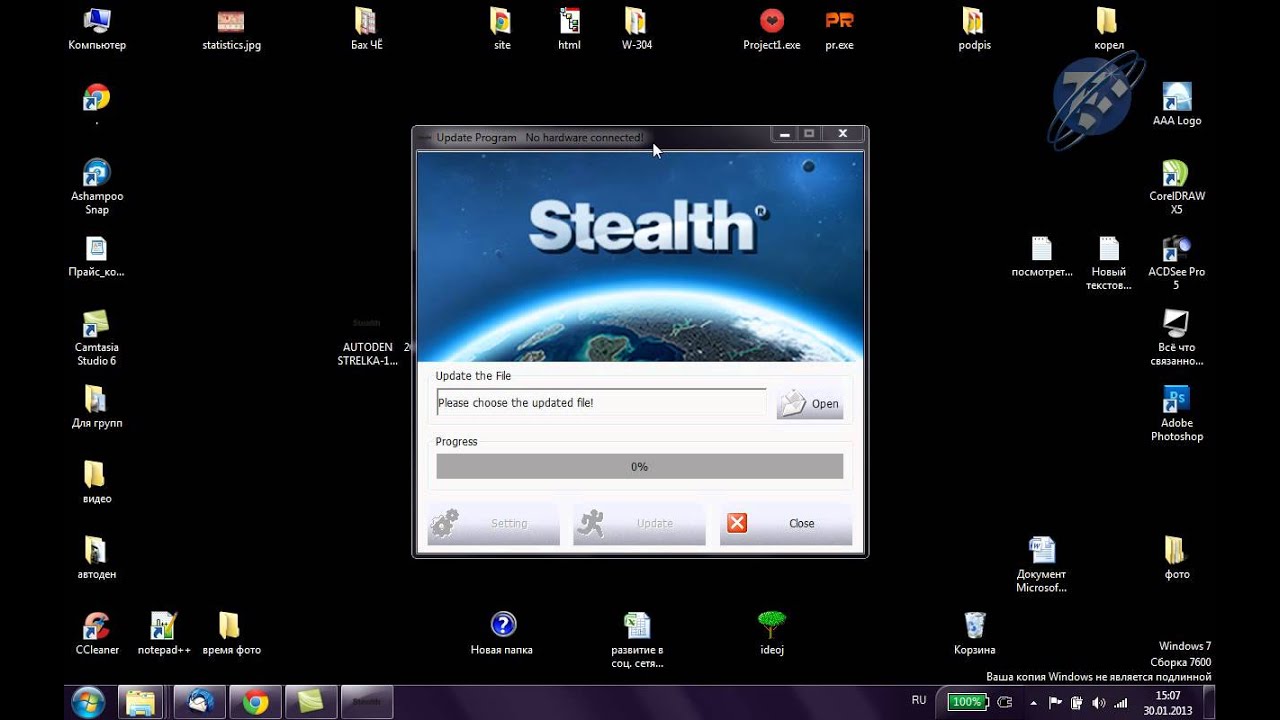This screenshot has height=720, width=1280.
Task: Minimize the Update Program window
Action: pos(784,133)
